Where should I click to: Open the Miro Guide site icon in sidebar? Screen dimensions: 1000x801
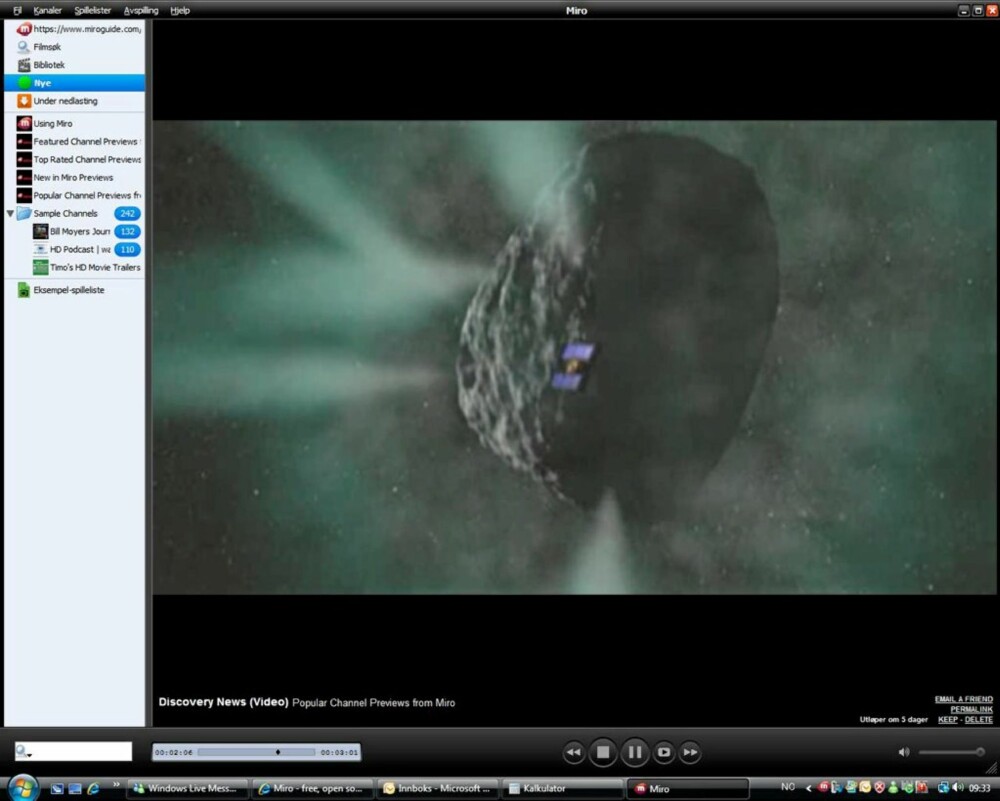coord(24,29)
